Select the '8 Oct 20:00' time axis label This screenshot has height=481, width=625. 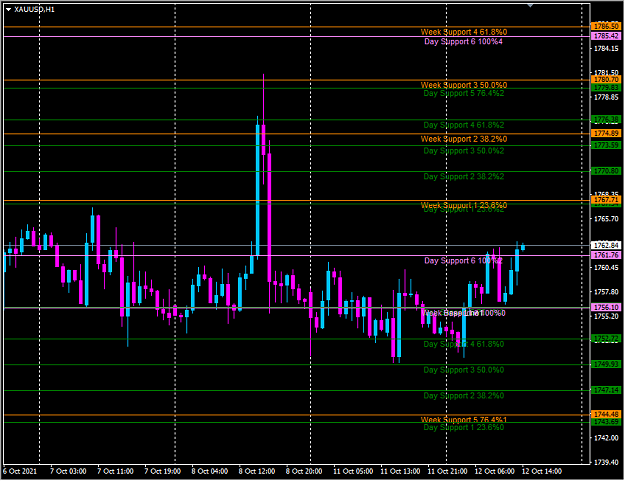(x=304, y=471)
